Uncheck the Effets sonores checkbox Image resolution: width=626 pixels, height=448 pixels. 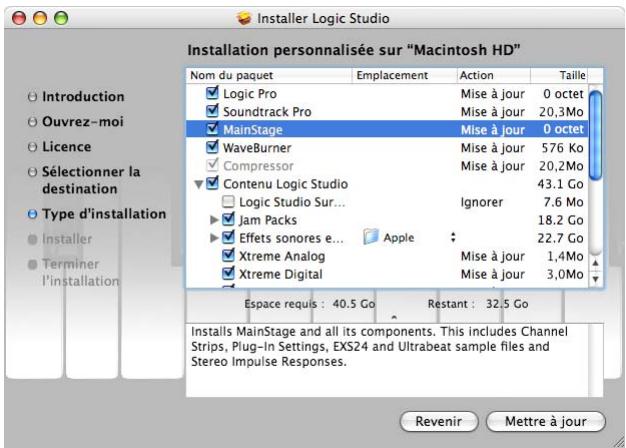pyautogui.click(x=228, y=237)
